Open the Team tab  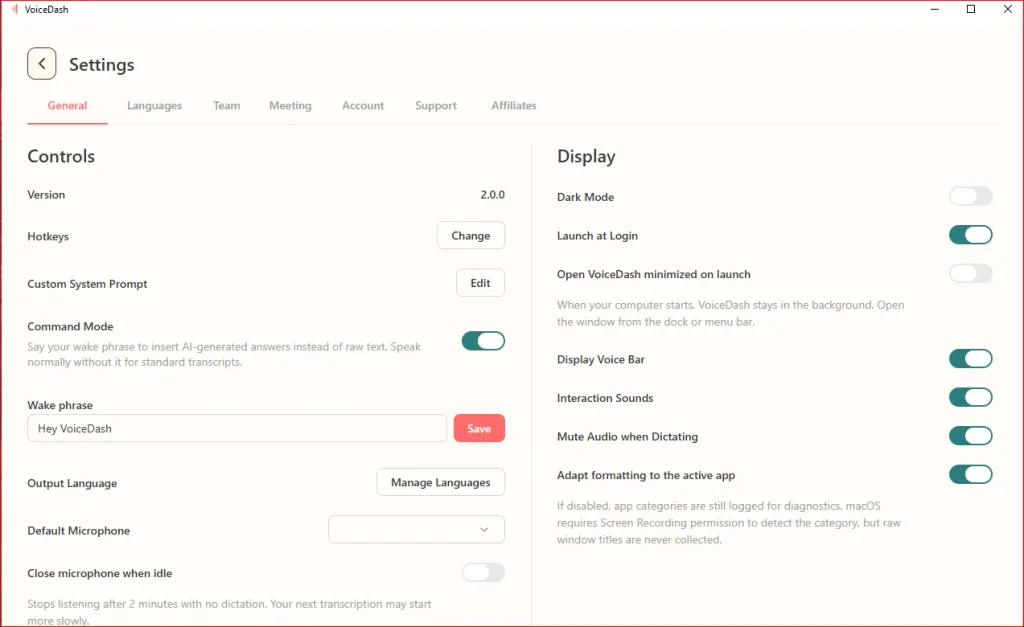tap(227, 106)
